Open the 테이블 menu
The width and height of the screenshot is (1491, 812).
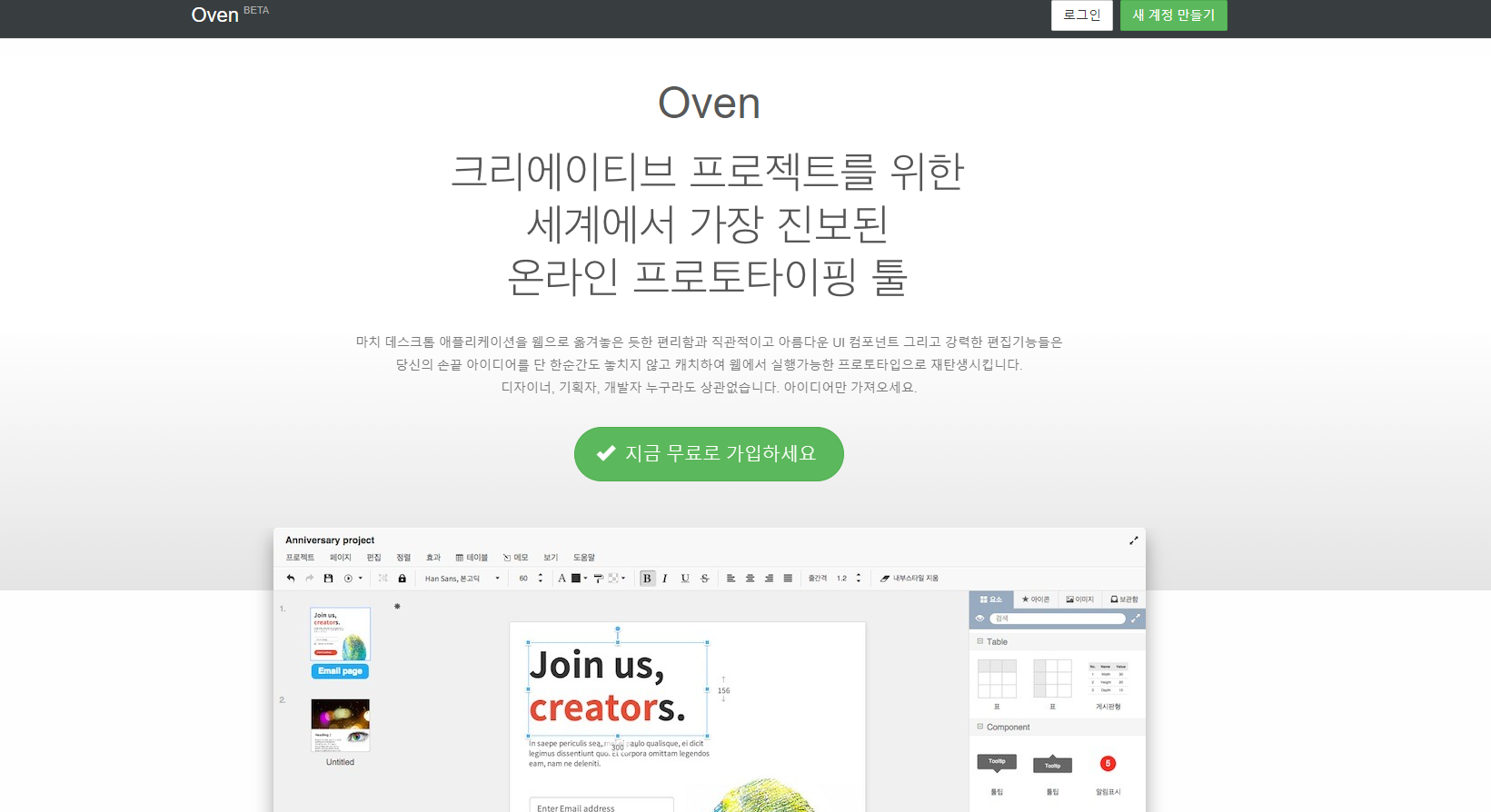click(x=472, y=558)
